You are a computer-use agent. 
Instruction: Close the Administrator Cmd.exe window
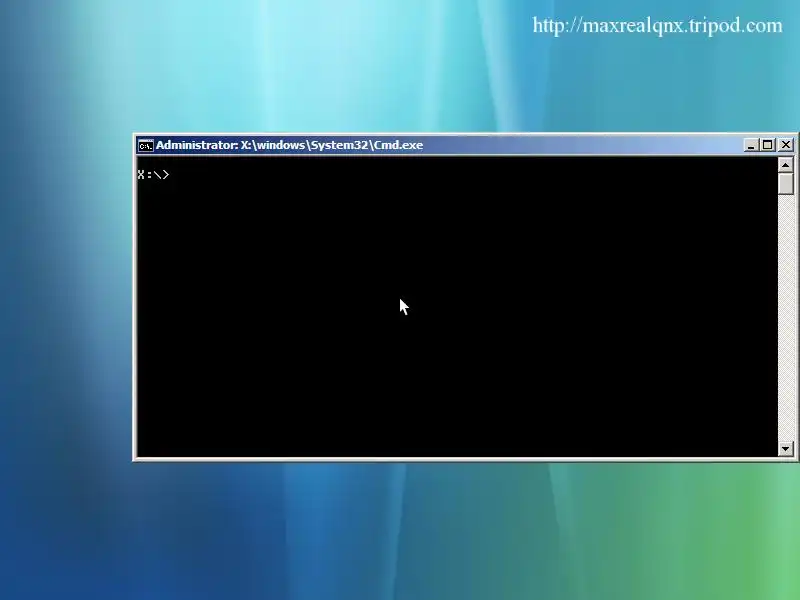[786, 145]
